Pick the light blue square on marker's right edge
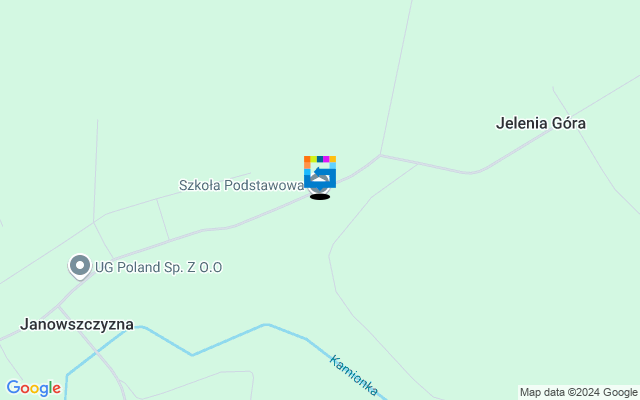This screenshot has width=640, height=400. tap(333, 165)
